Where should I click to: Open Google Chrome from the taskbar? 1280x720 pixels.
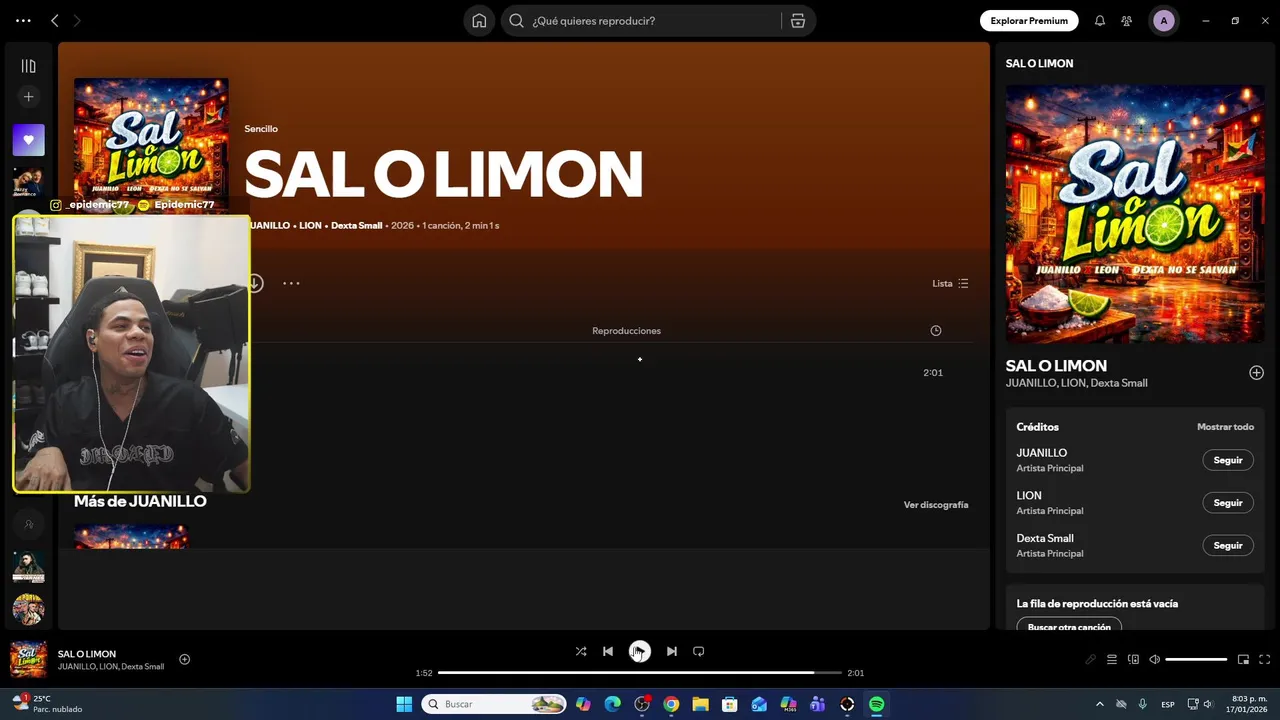pyautogui.click(x=671, y=704)
